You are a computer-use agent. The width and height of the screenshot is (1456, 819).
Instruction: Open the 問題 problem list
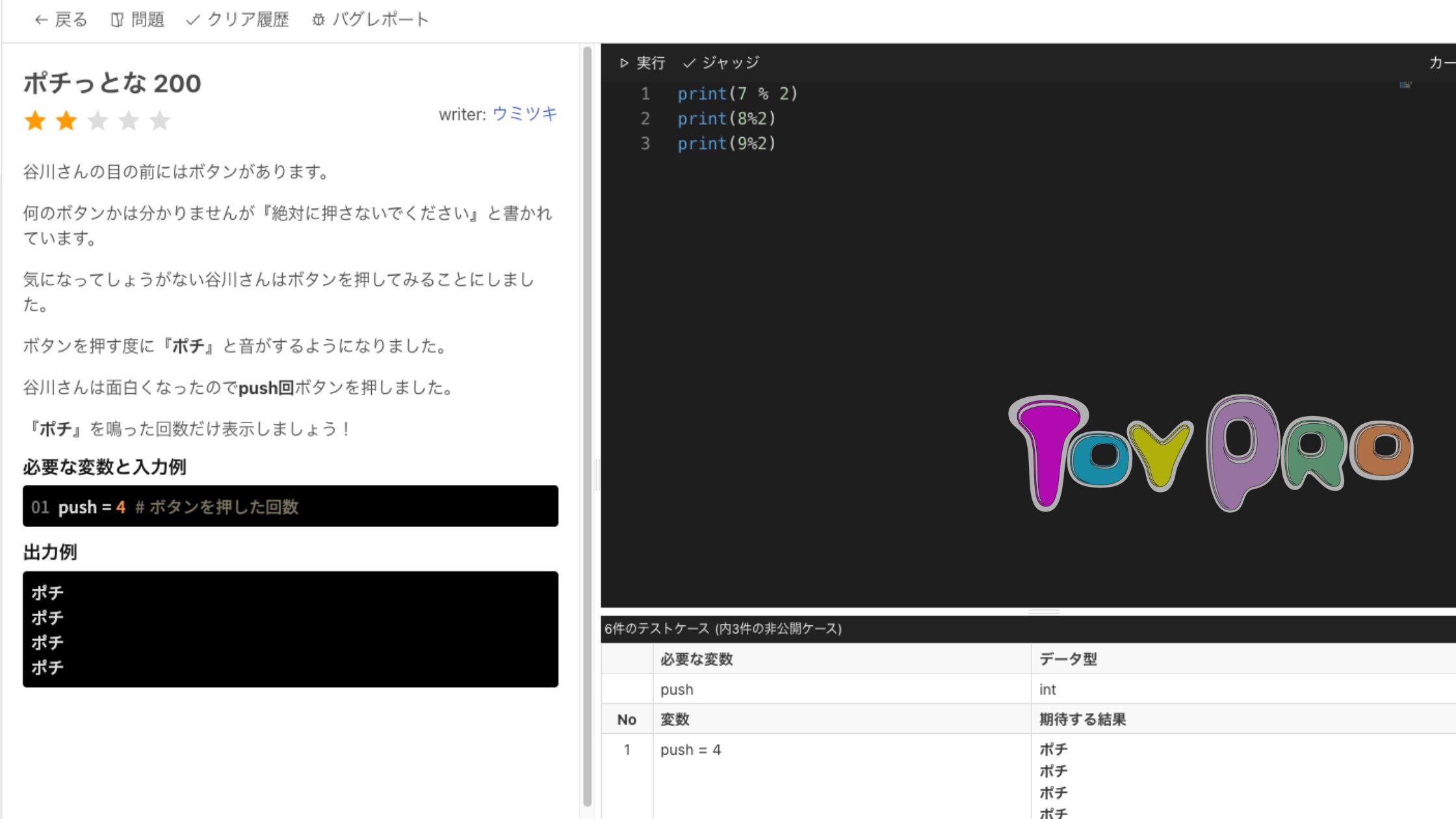click(x=137, y=19)
